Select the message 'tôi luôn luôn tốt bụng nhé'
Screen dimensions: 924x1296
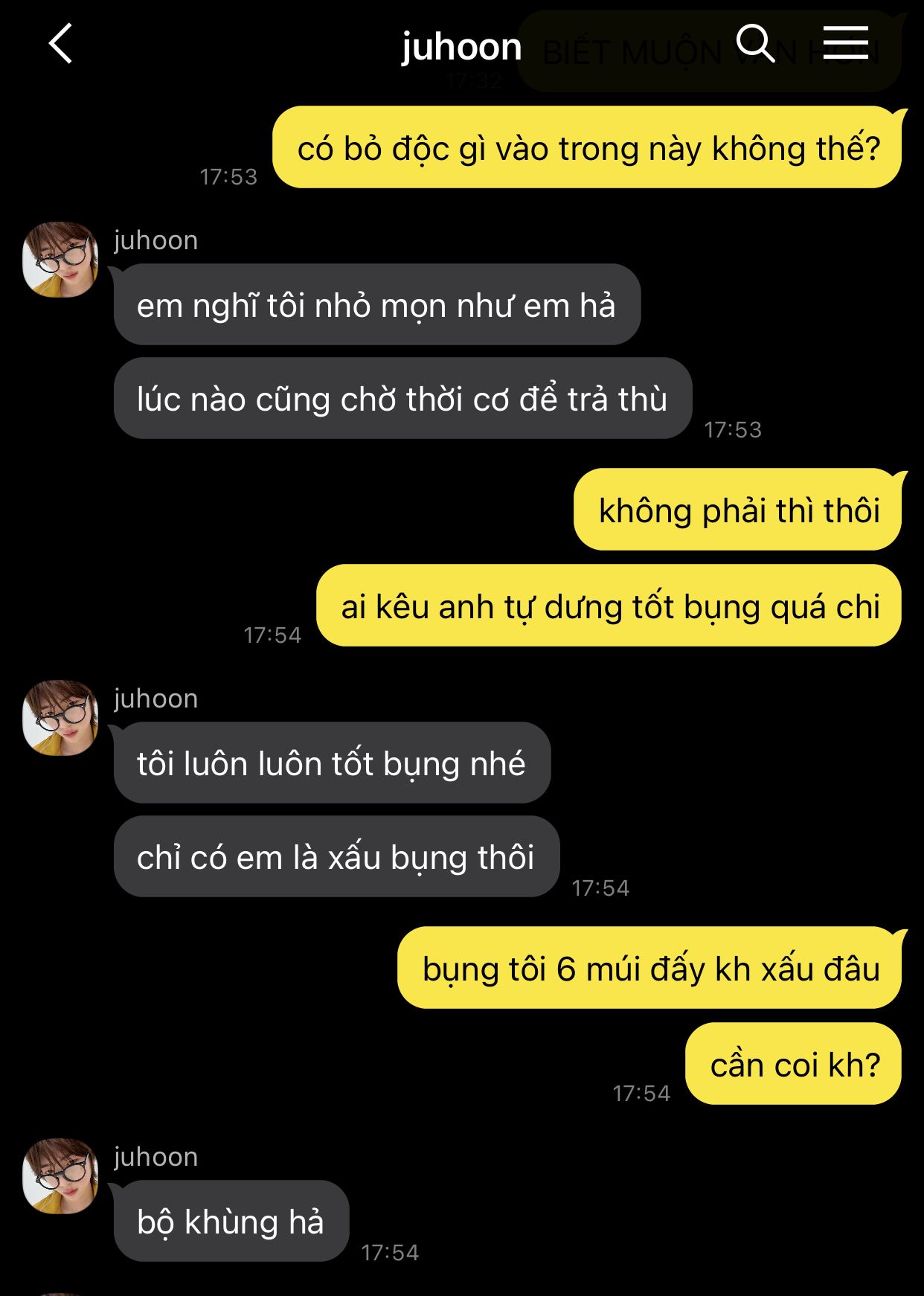[x=332, y=763]
